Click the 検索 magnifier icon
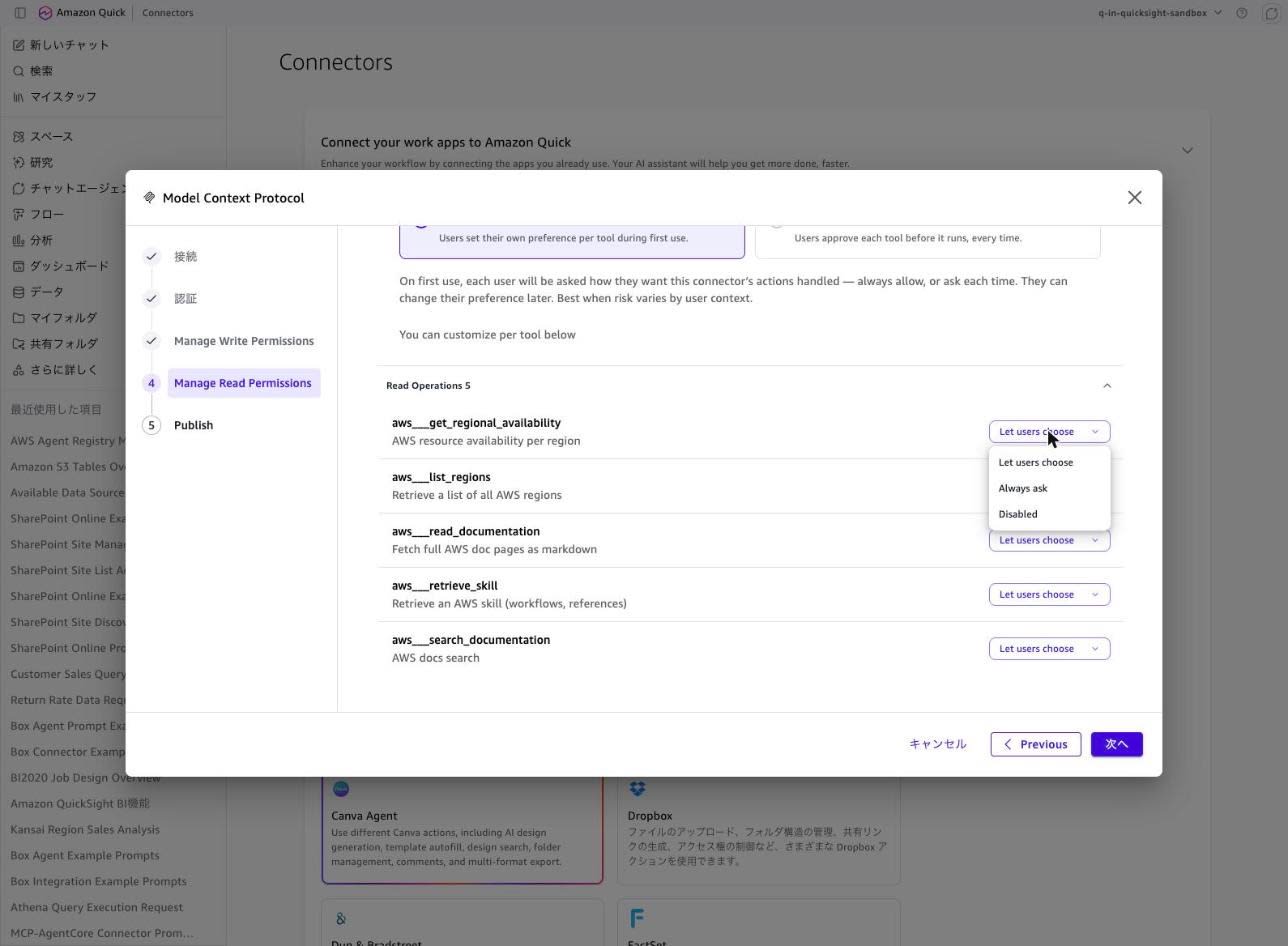The image size is (1288, 946). click(x=18, y=71)
